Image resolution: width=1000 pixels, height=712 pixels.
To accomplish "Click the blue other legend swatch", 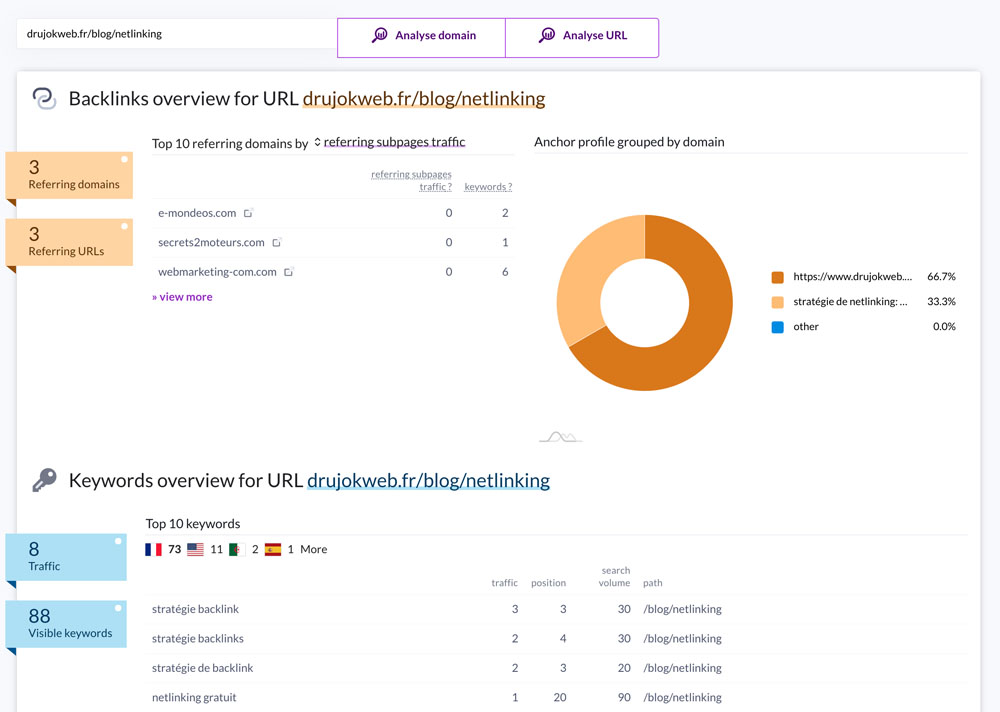I will coord(777,327).
